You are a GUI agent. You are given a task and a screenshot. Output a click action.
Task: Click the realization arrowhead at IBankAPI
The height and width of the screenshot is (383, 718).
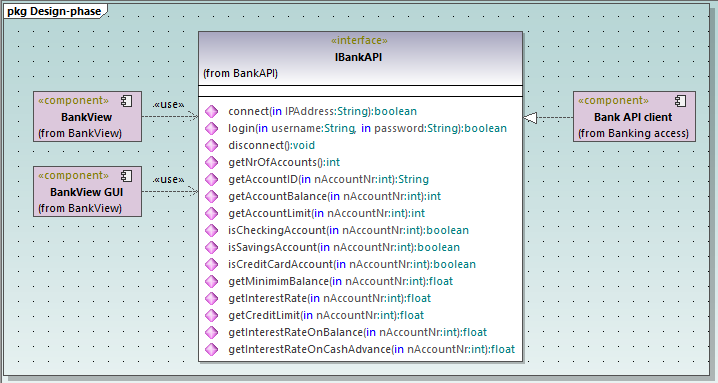530,118
